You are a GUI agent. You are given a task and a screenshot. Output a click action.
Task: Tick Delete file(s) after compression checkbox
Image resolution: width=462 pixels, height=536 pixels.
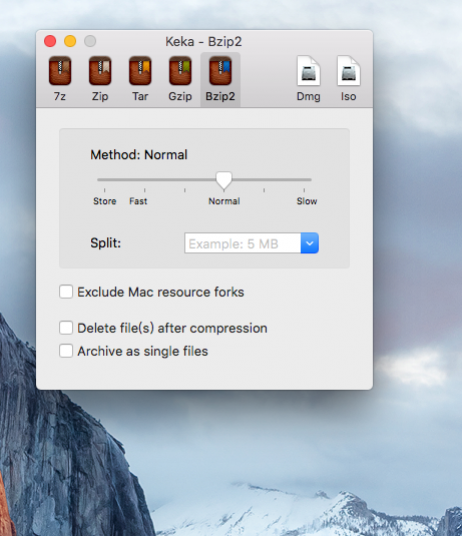point(66,328)
